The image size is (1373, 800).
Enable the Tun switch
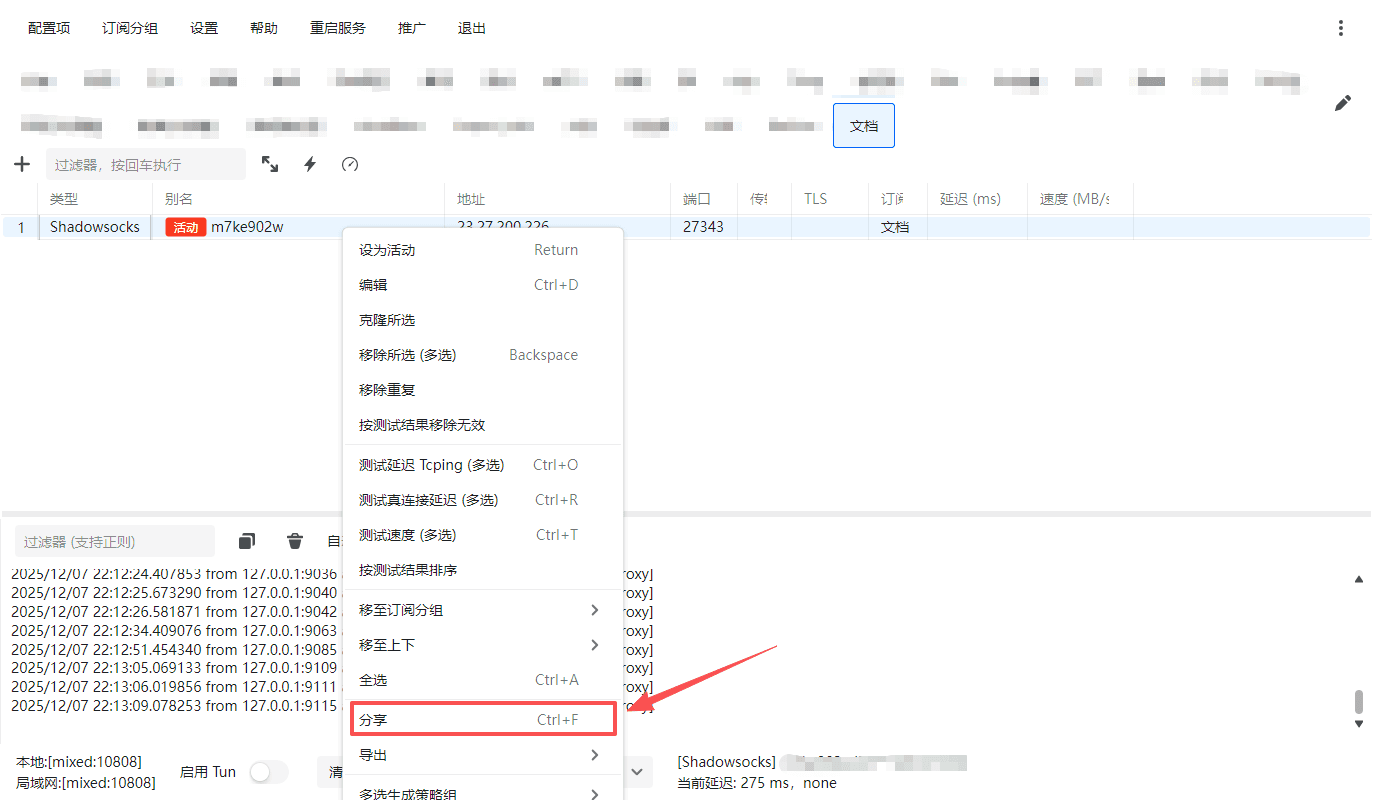click(x=266, y=771)
